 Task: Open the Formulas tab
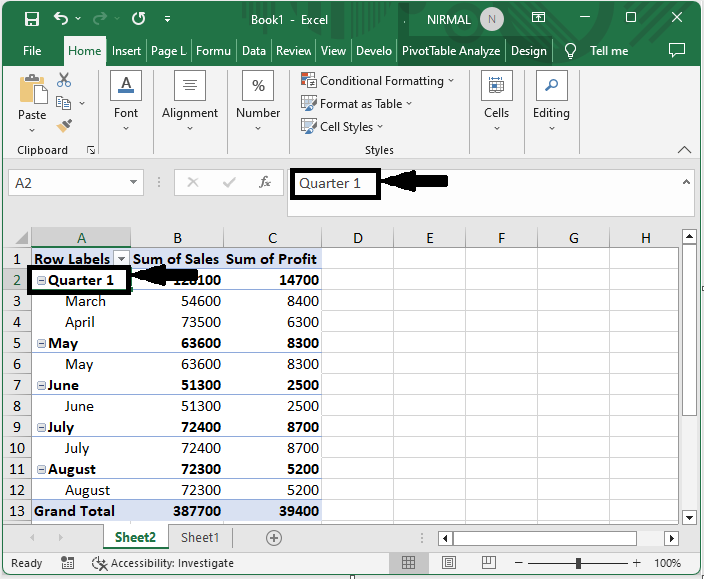point(213,51)
